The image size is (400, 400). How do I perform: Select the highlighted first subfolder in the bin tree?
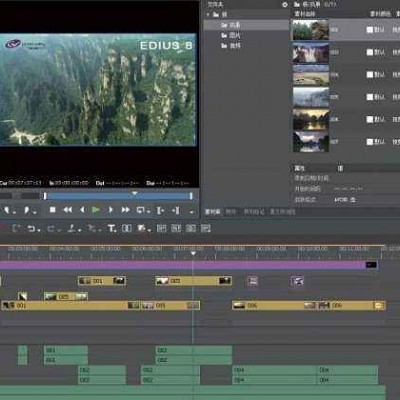246,25
